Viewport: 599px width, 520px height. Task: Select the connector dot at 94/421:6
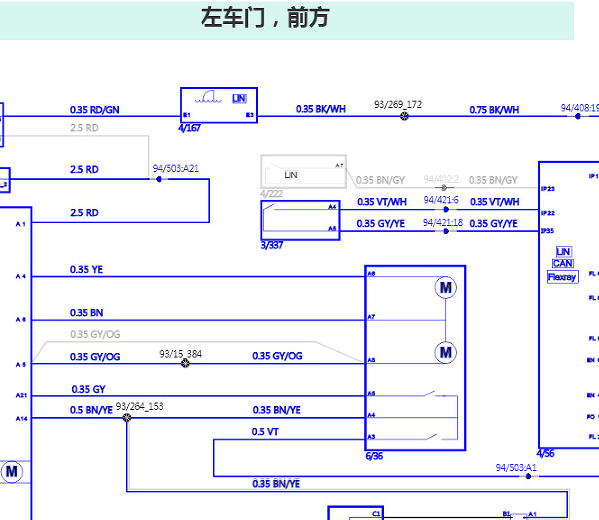click(x=446, y=209)
